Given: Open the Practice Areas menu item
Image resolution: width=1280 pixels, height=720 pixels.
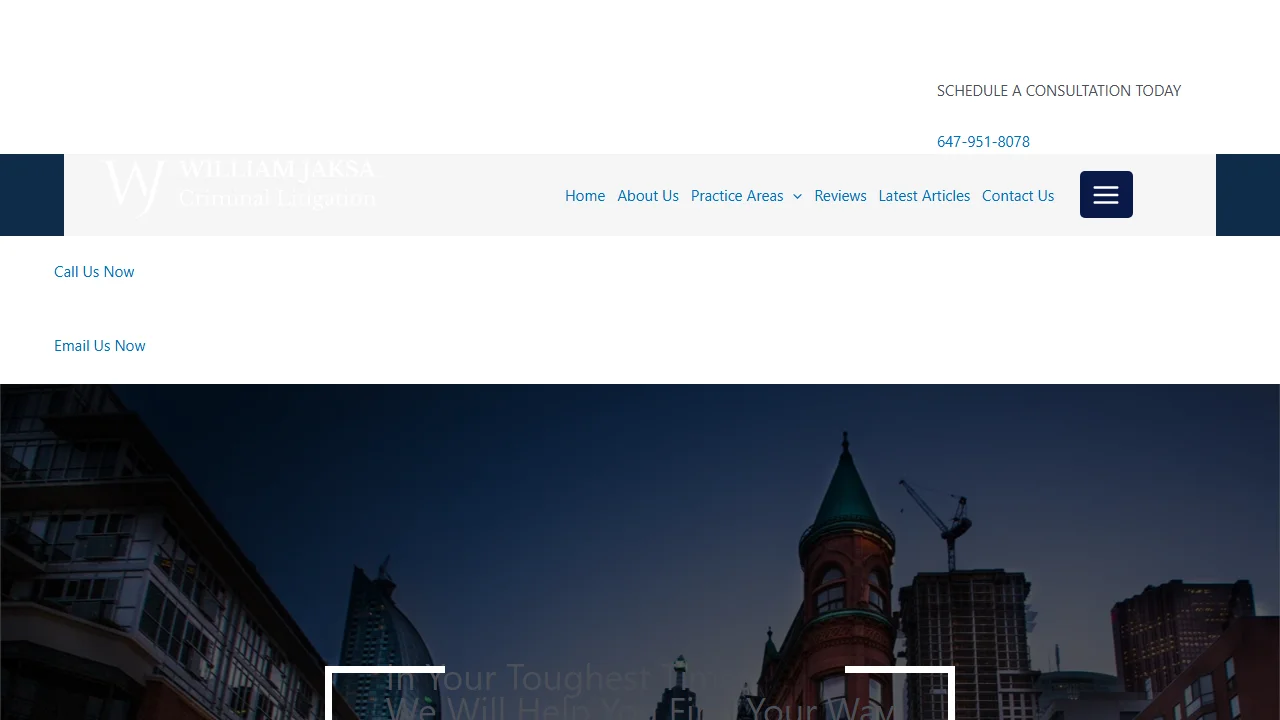Looking at the screenshot, I should coord(737,196).
